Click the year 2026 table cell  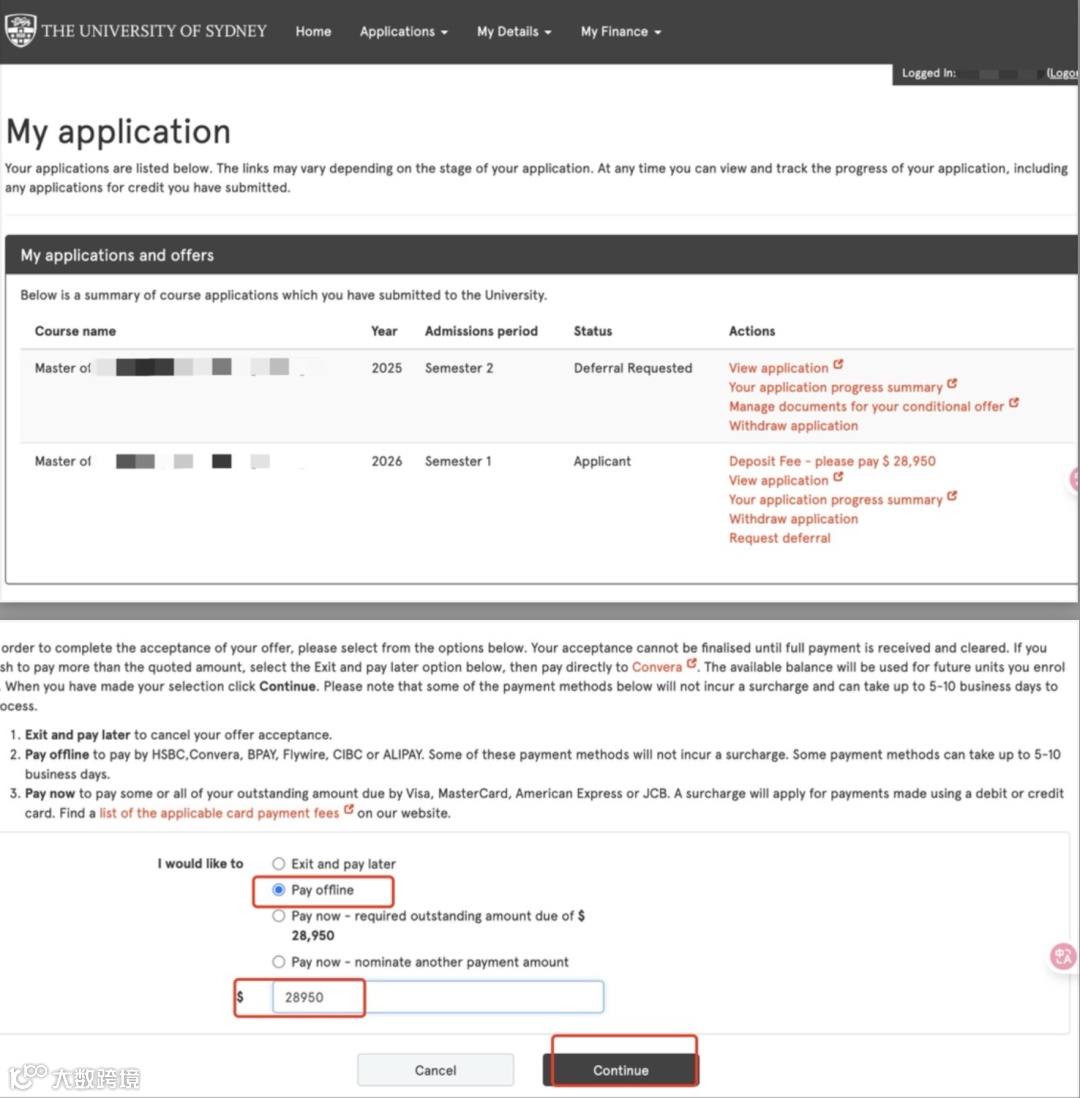(387, 461)
